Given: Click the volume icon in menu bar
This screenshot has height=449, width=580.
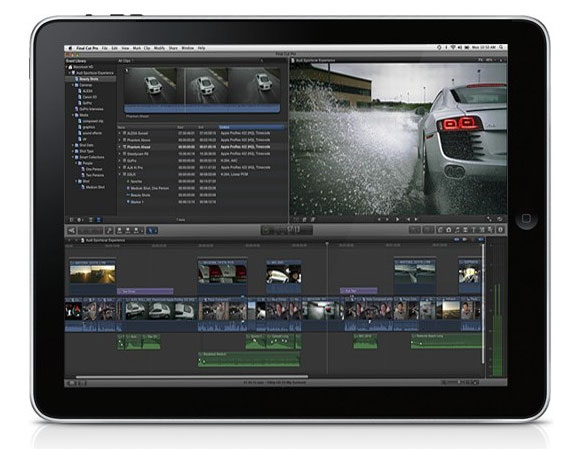Looking at the screenshot, I should [x=460, y=47].
